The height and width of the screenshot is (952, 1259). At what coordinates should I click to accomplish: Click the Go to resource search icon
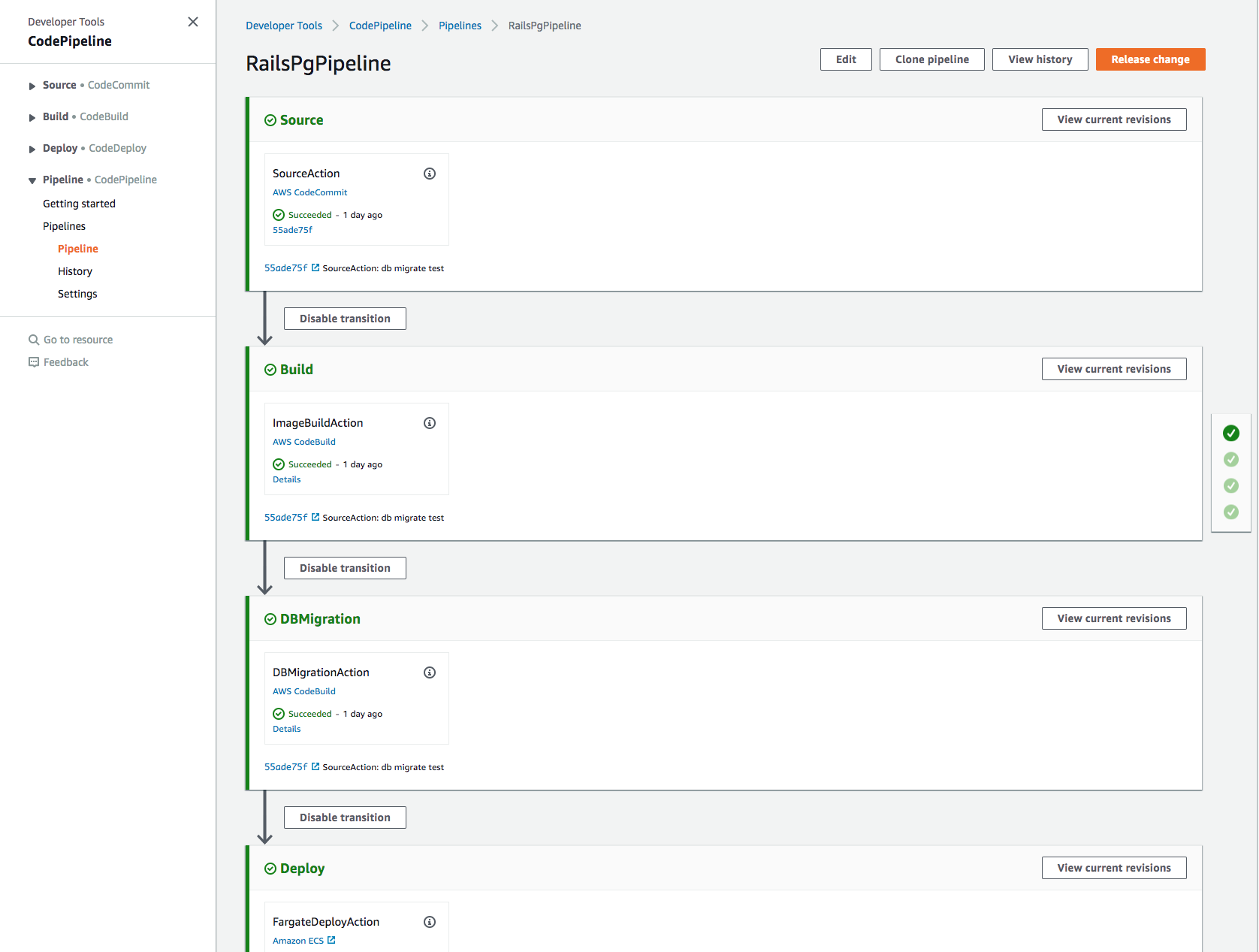pyautogui.click(x=34, y=340)
